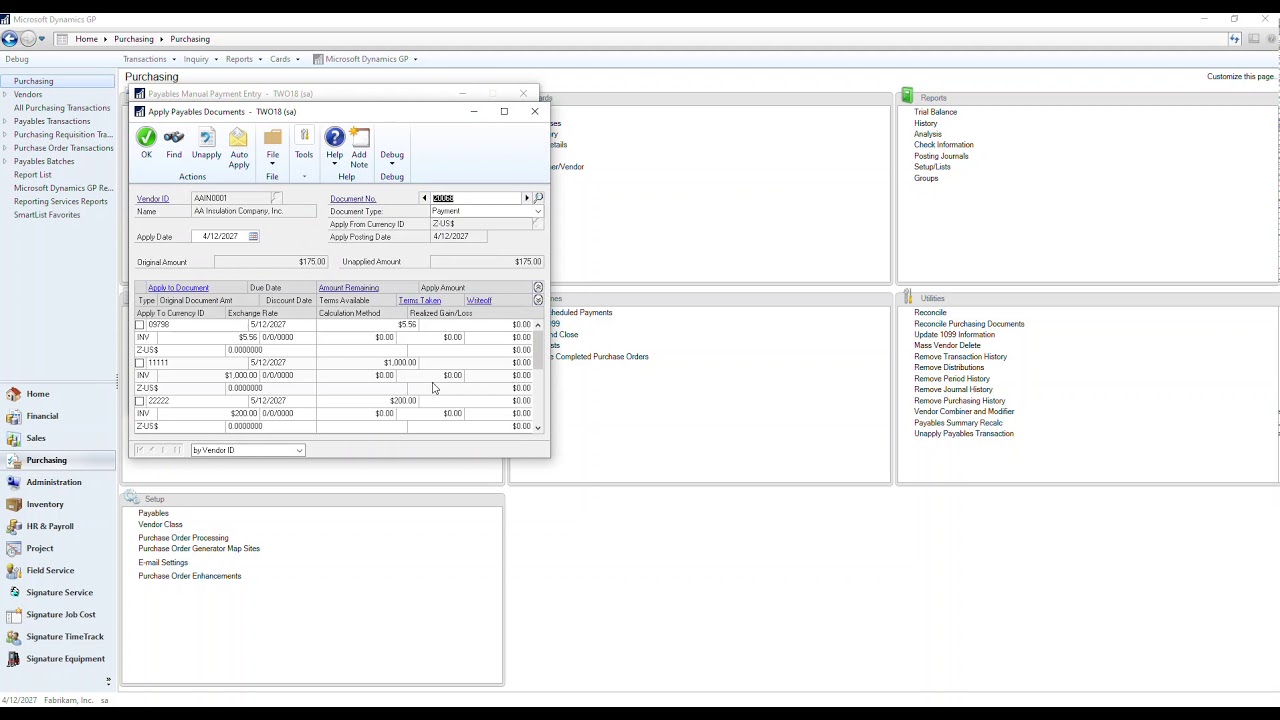Open Microsoft Dynamics GP menu dropdown
1280x720 pixels.
[365, 59]
